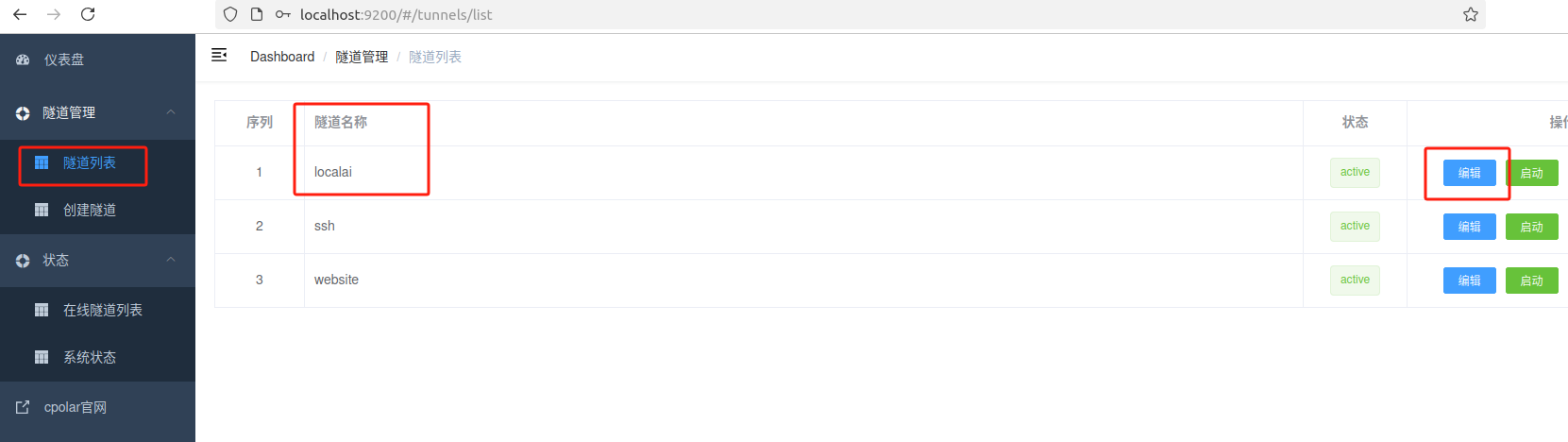Reload the page with refresh icon
Viewport: 1568px width, 442px height.
88,14
